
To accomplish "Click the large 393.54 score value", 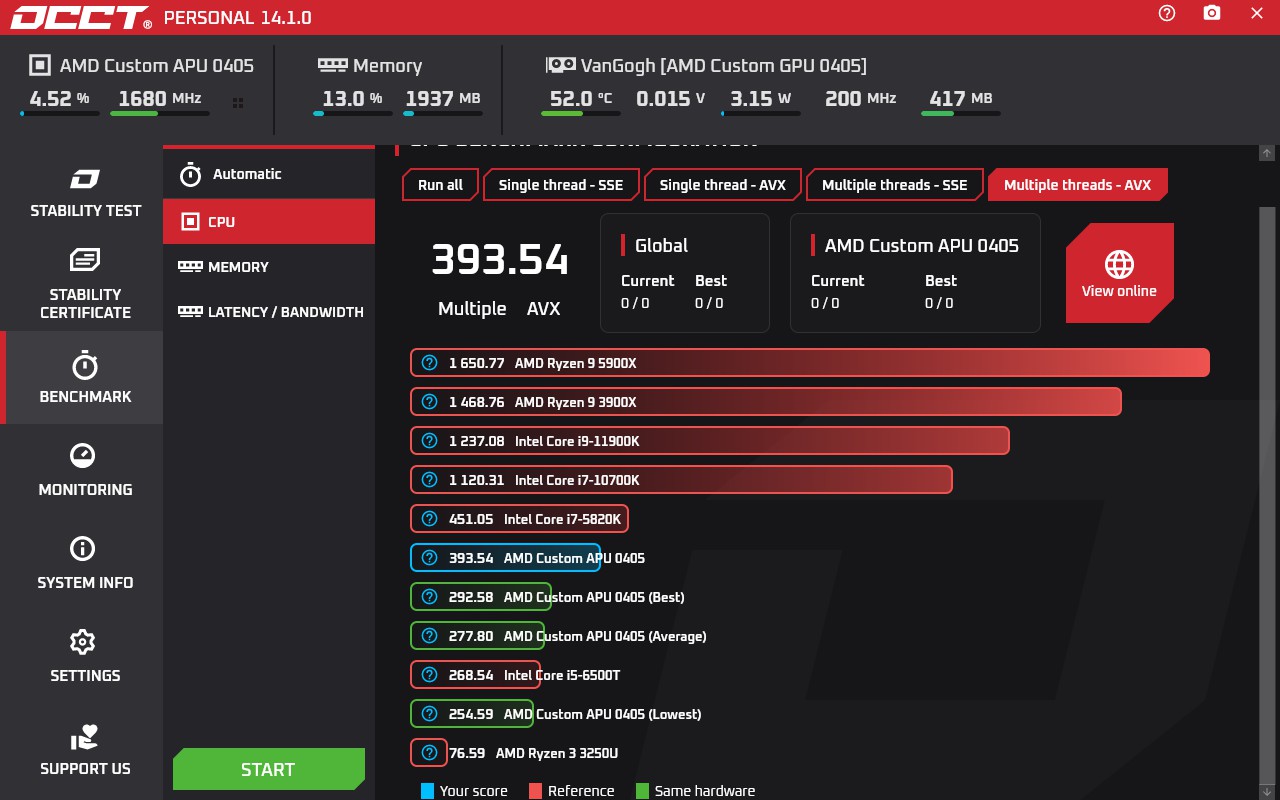I will click(500, 260).
